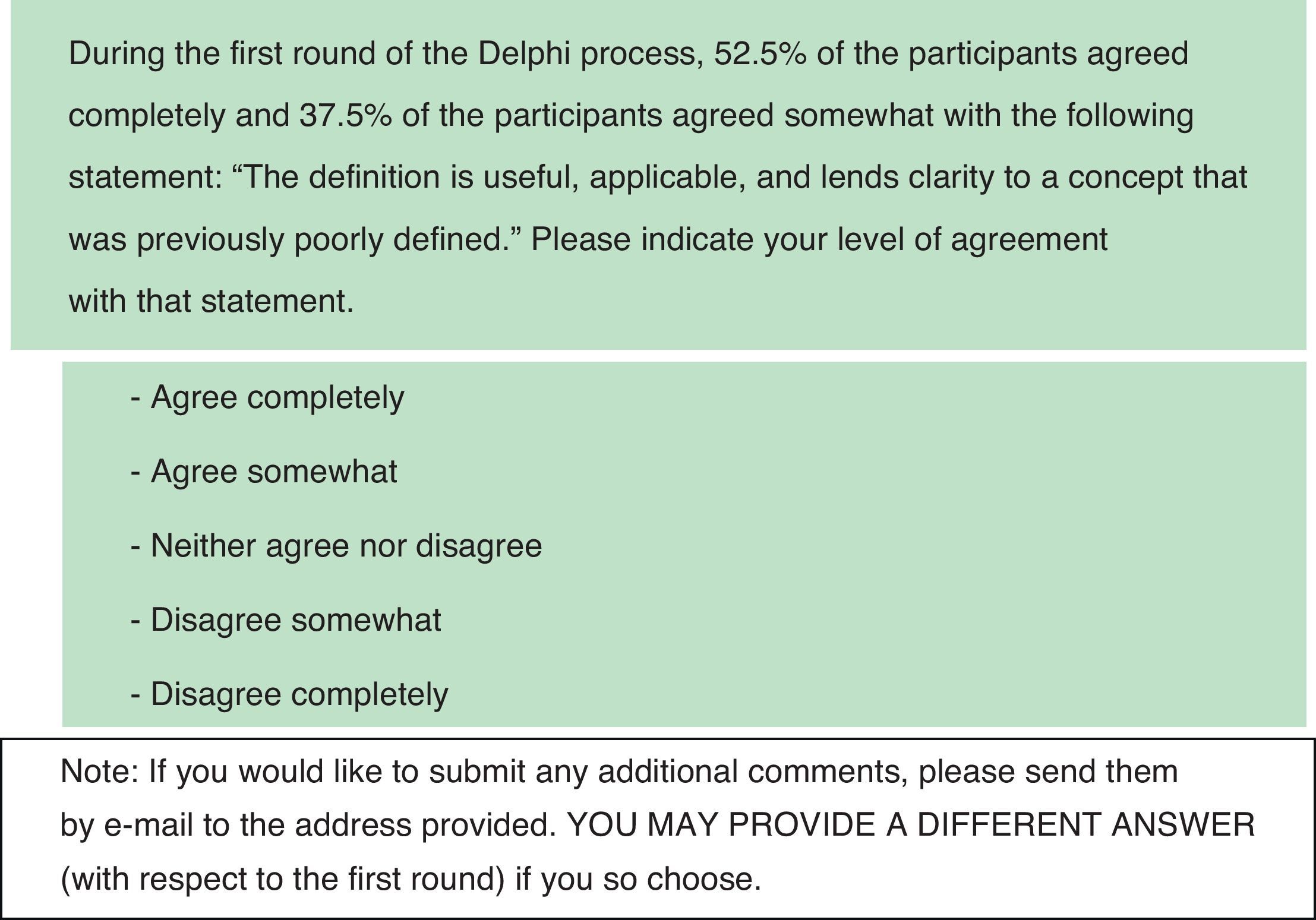Screen dimensions: 1316x920
Task: Click the words "lends clarity" in the statement
Action: click(x=907, y=178)
